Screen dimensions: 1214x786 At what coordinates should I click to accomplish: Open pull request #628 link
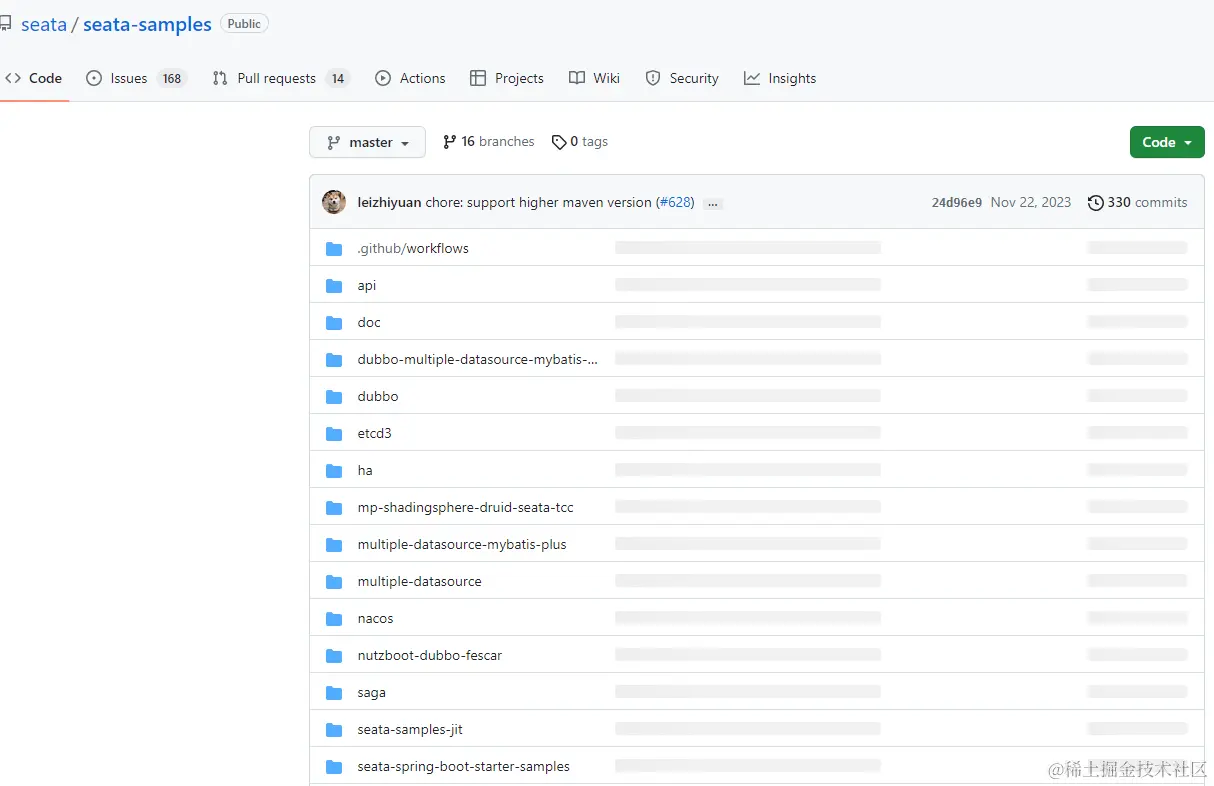[675, 202]
